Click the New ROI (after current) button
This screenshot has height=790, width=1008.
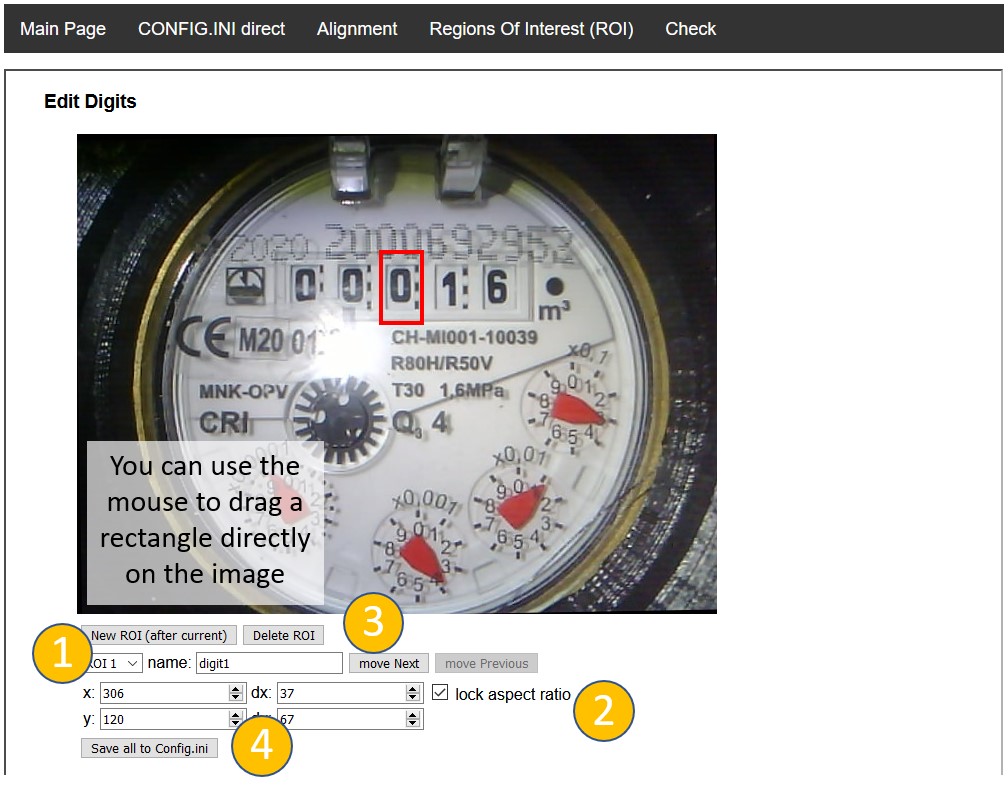(160, 636)
